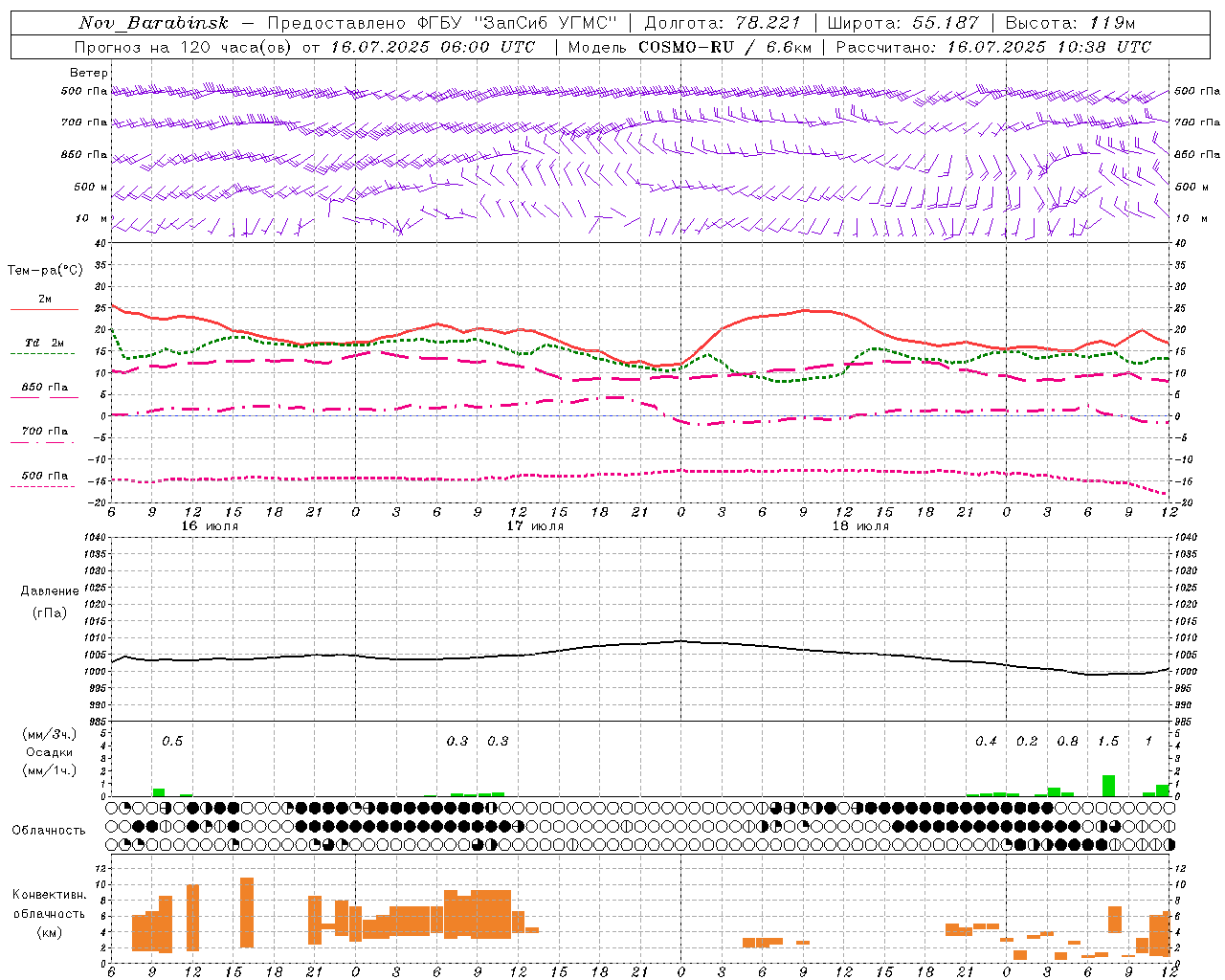Viewport: 1225px width, 980px height.
Task: Click the '18 июля' date label
Action: [860, 525]
